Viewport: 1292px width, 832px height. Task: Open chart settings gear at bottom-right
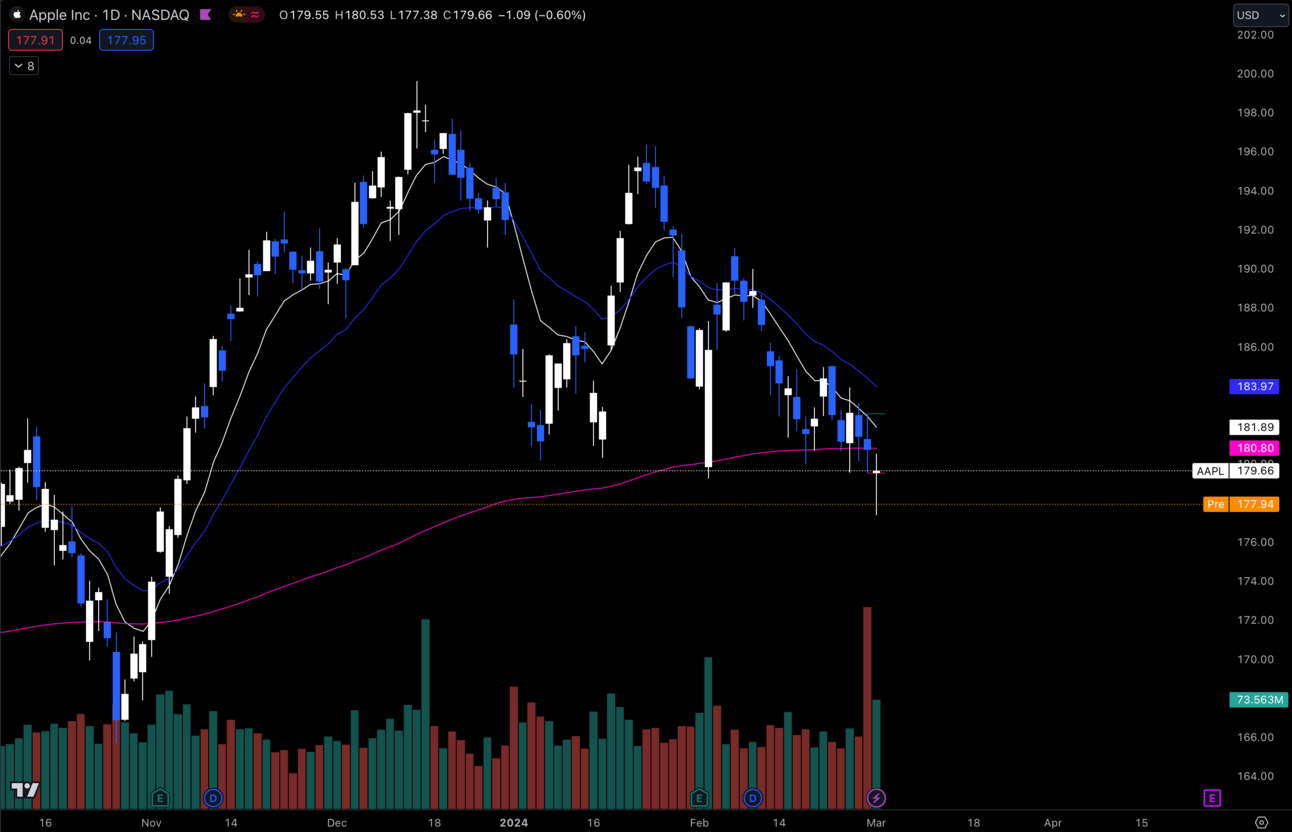pos(1261,822)
